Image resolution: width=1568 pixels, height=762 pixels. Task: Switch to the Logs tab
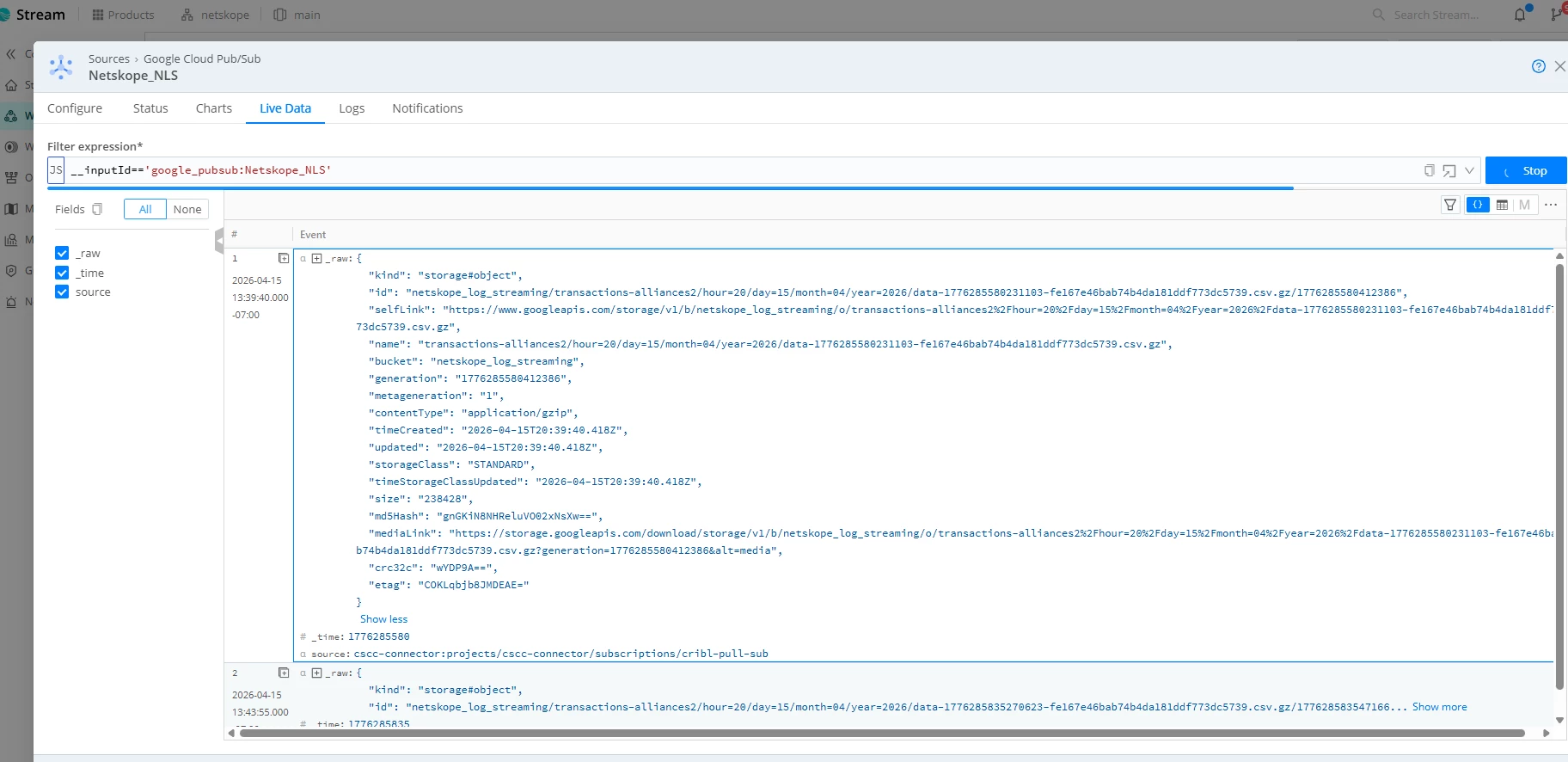pyautogui.click(x=352, y=108)
